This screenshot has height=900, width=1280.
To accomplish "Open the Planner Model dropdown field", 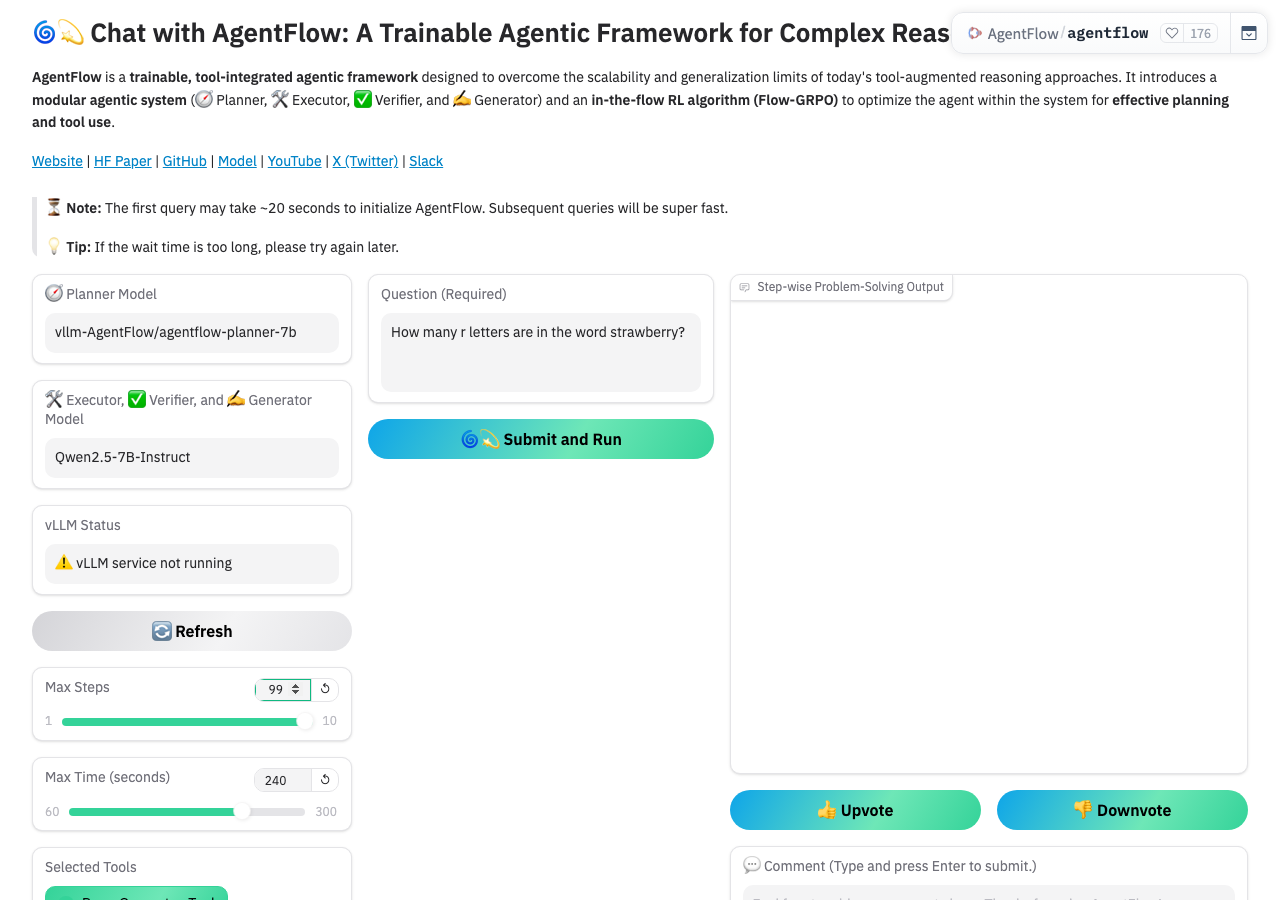I will point(192,332).
